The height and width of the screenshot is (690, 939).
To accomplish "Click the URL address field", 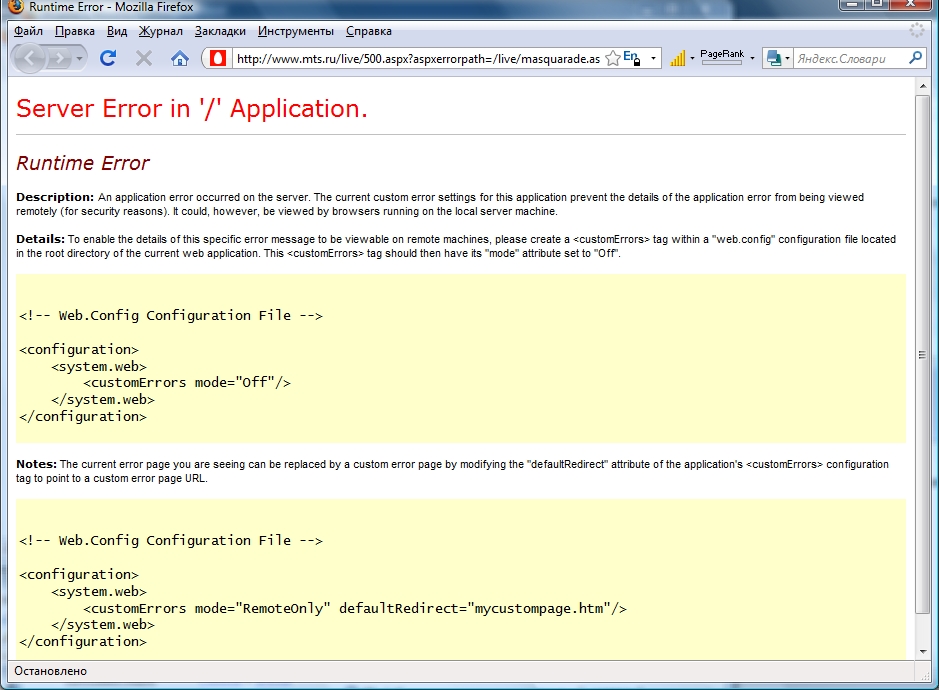I will coord(417,59).
